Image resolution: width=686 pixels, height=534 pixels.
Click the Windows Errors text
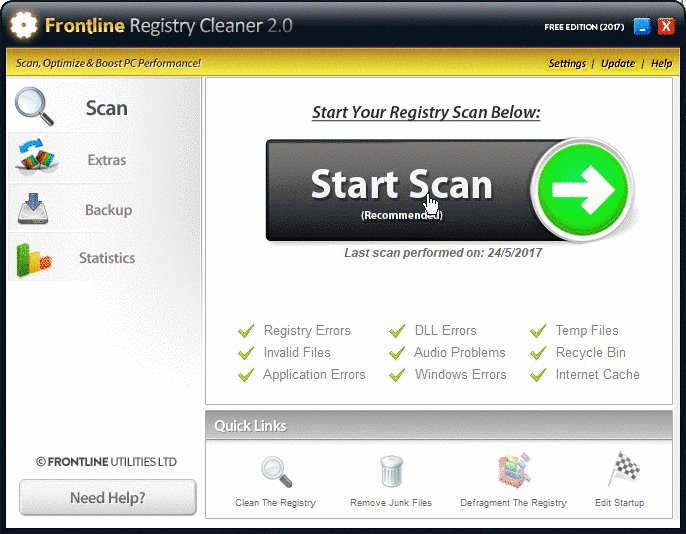point(460,374)
